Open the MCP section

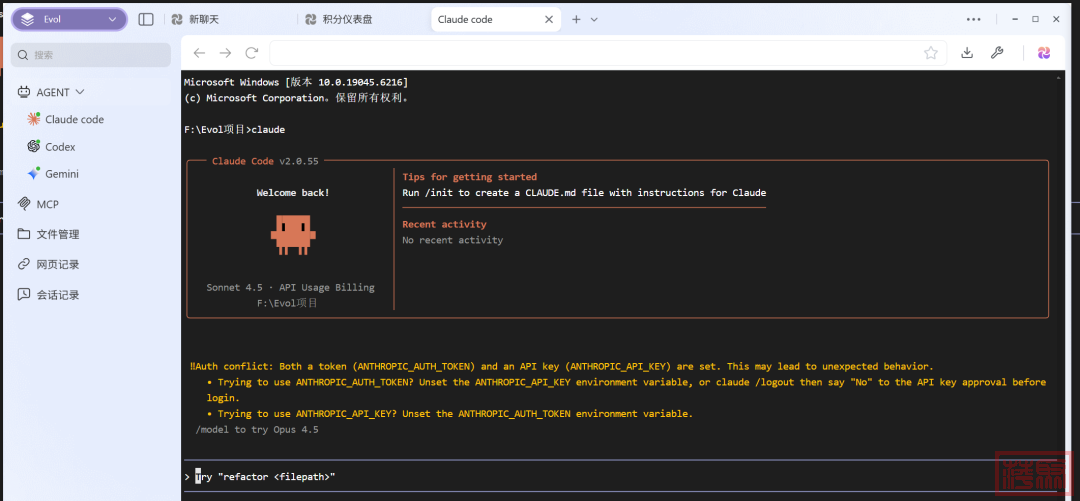coord(47,204)
